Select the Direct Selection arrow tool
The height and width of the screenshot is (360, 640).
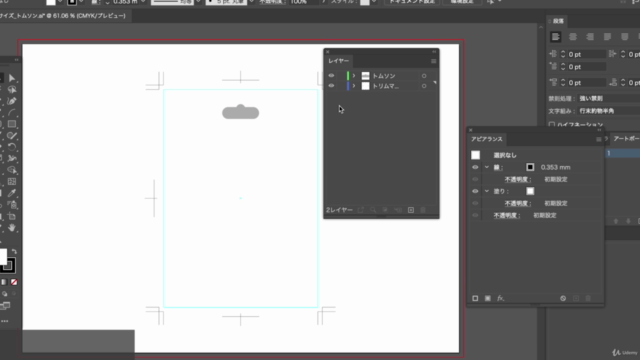(x=12, y=78)
